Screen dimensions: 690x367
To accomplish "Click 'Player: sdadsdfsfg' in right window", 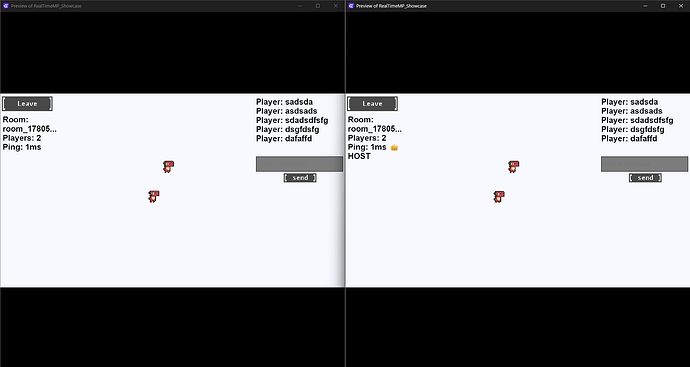I will (637, 121).
